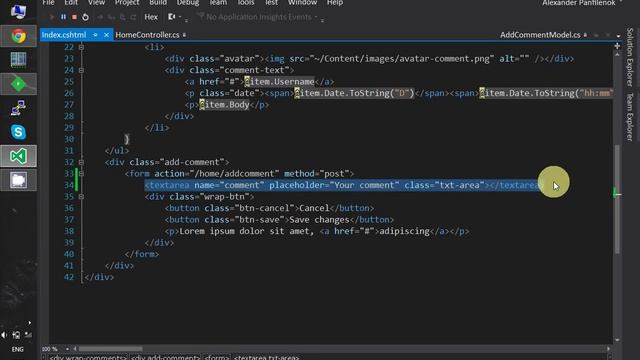The width and height of the screenshot is (640, 360).
Task: Open the Team menu
Action: click(x=218, y=3)
